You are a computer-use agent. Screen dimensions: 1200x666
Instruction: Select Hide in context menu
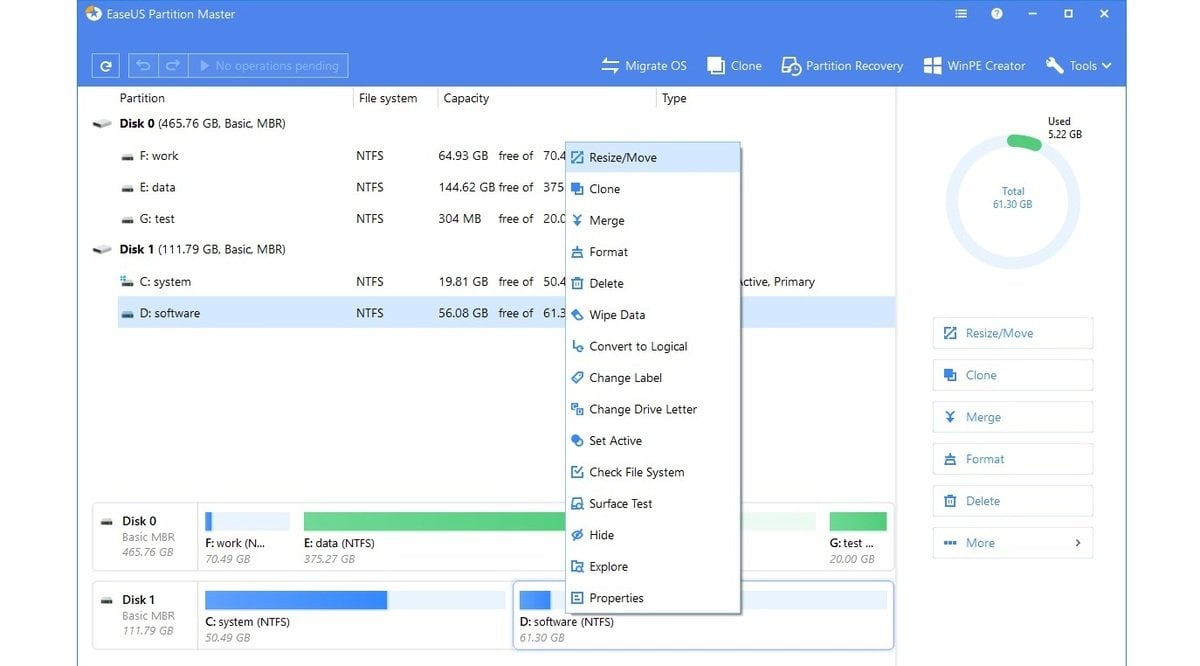tap(653, 536)
